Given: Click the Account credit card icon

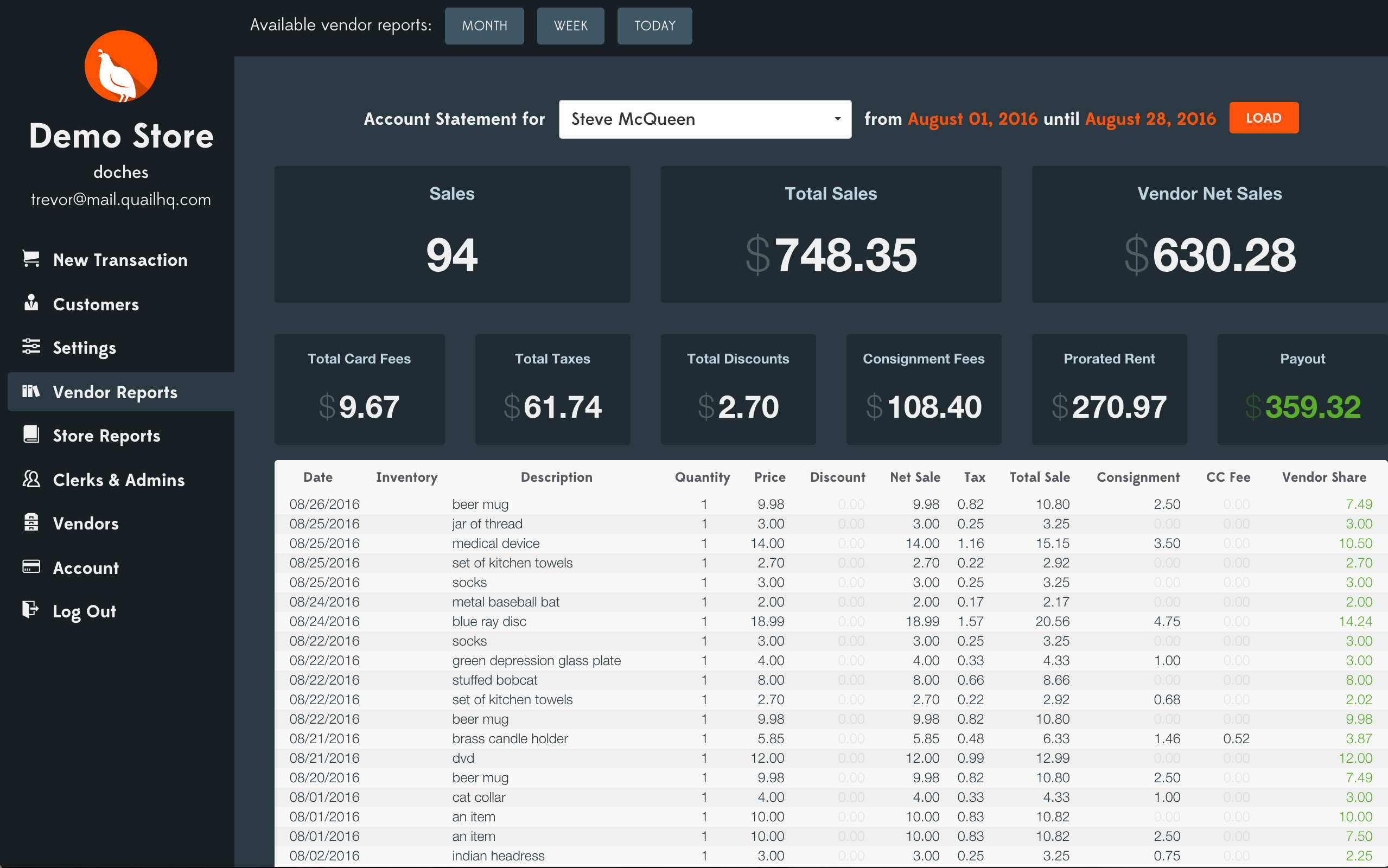Looking at the screenshot, I should (x=31, y=566).
